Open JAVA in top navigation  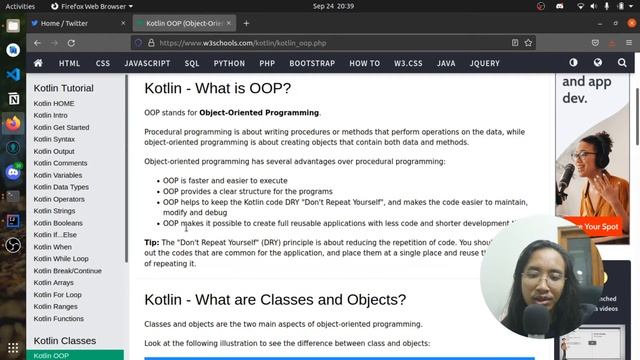[446, 63]
